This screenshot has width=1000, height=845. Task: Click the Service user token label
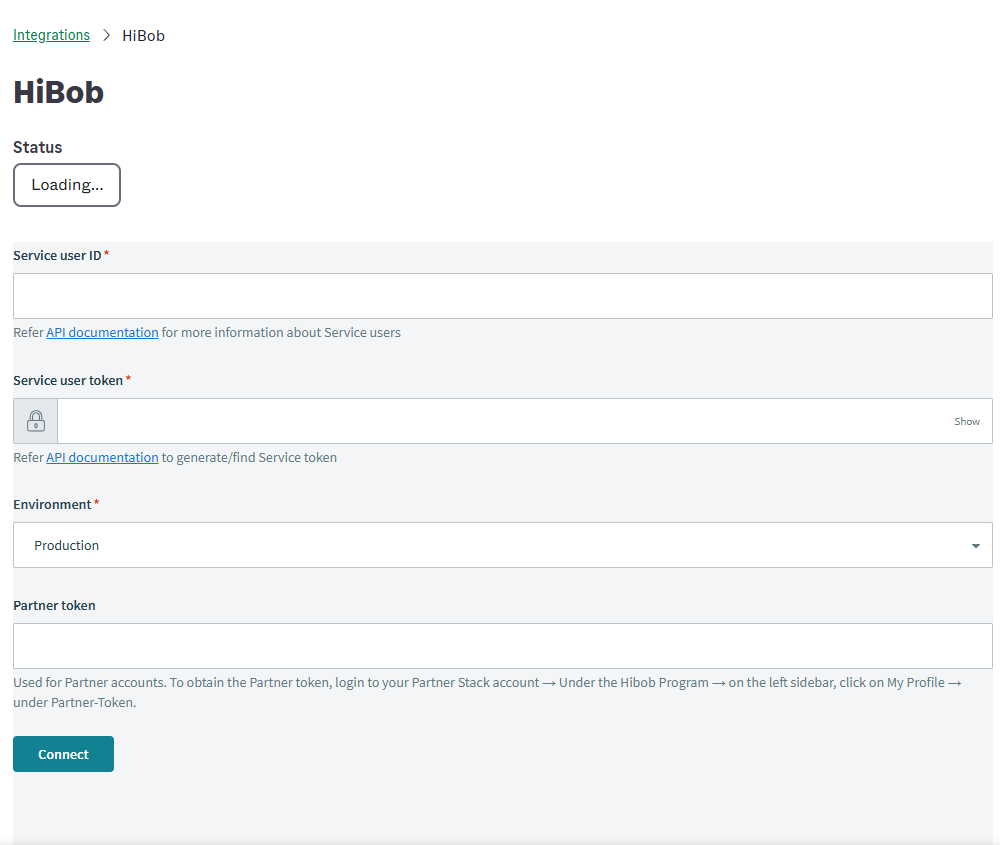click(68, 380)
